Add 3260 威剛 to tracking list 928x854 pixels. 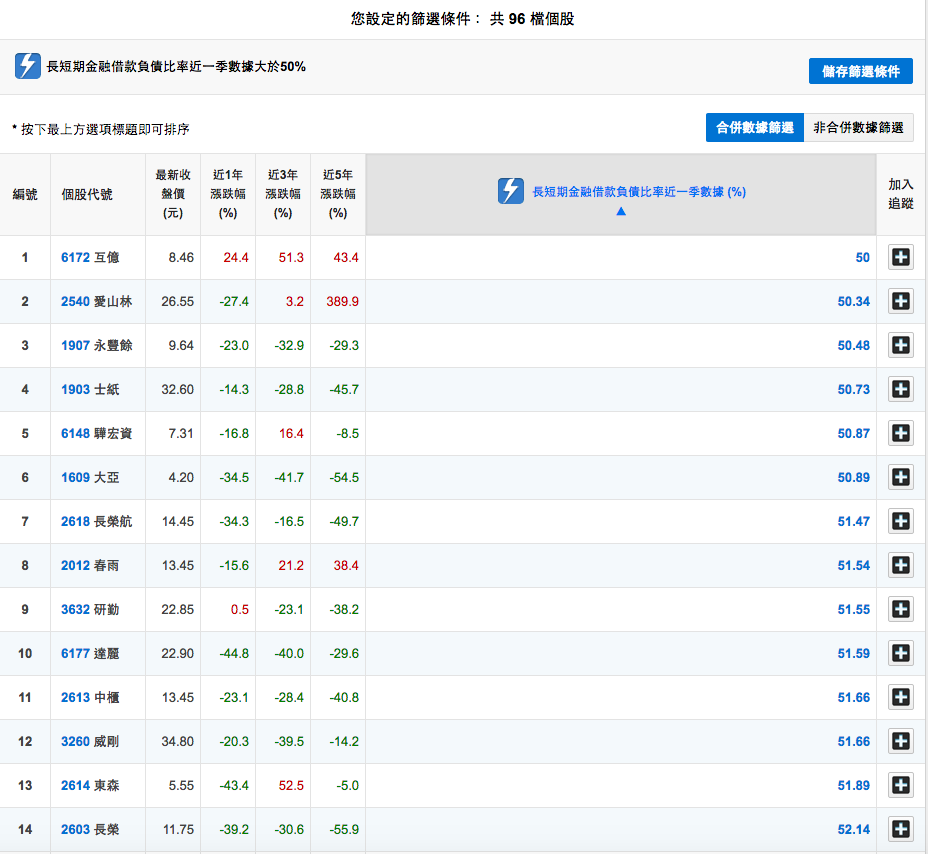(x=900, y=741)
